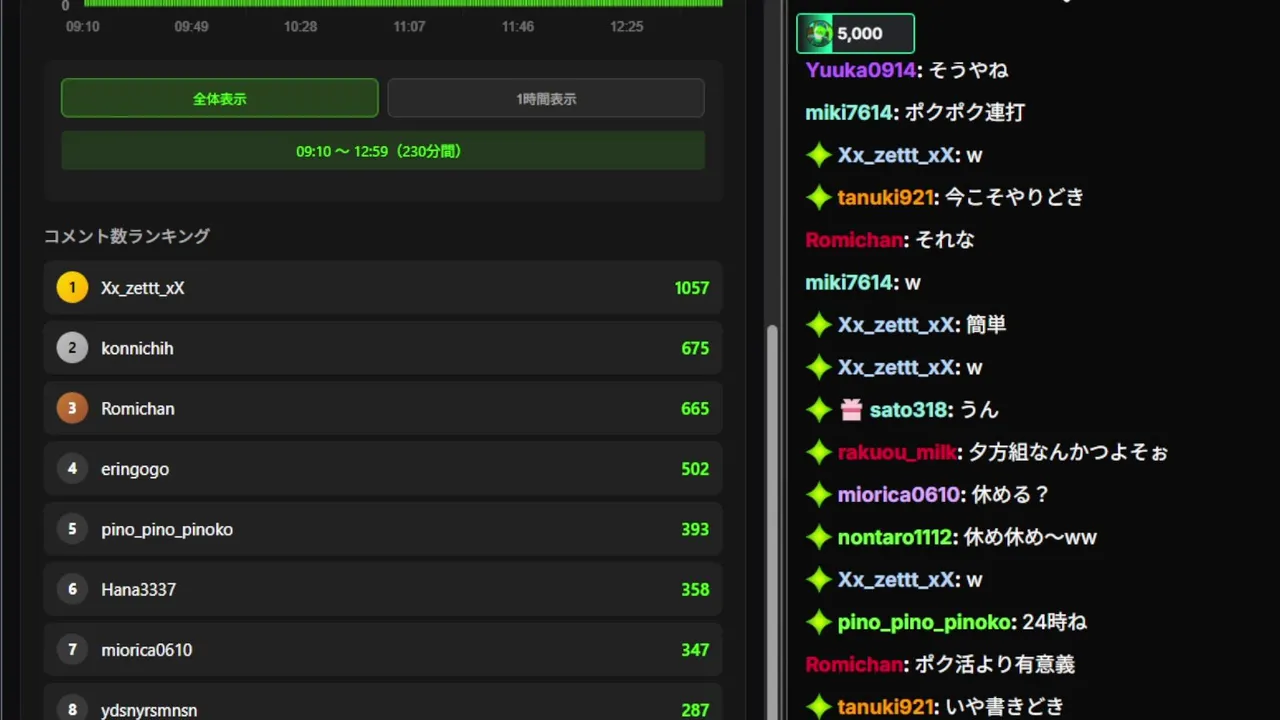This screenshot has height=720, width=1280.
Task: Click the sparkle badge before miorica0610's 休める？ message
Action: [x=819, y=495]
